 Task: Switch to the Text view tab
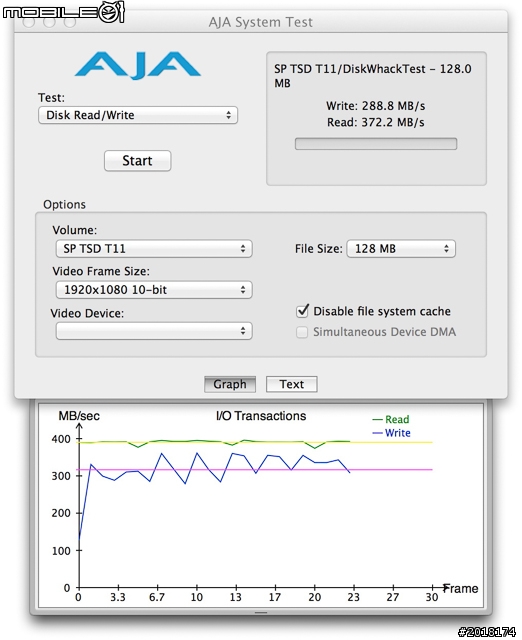291,384
